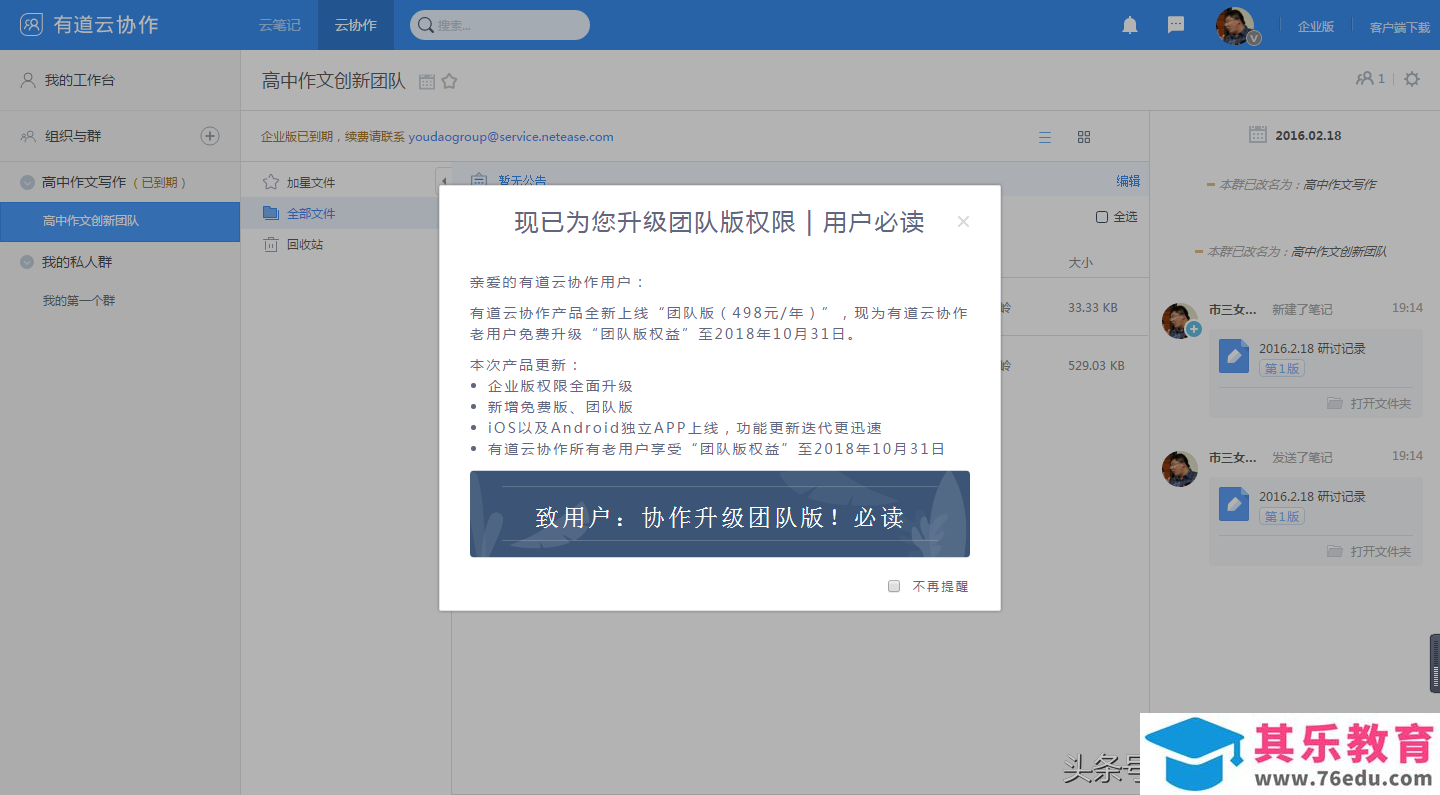This screenshot has height=795, width=1440.
Task: Click the 2016.02.18 calendar date icon
Action: 1258,135
